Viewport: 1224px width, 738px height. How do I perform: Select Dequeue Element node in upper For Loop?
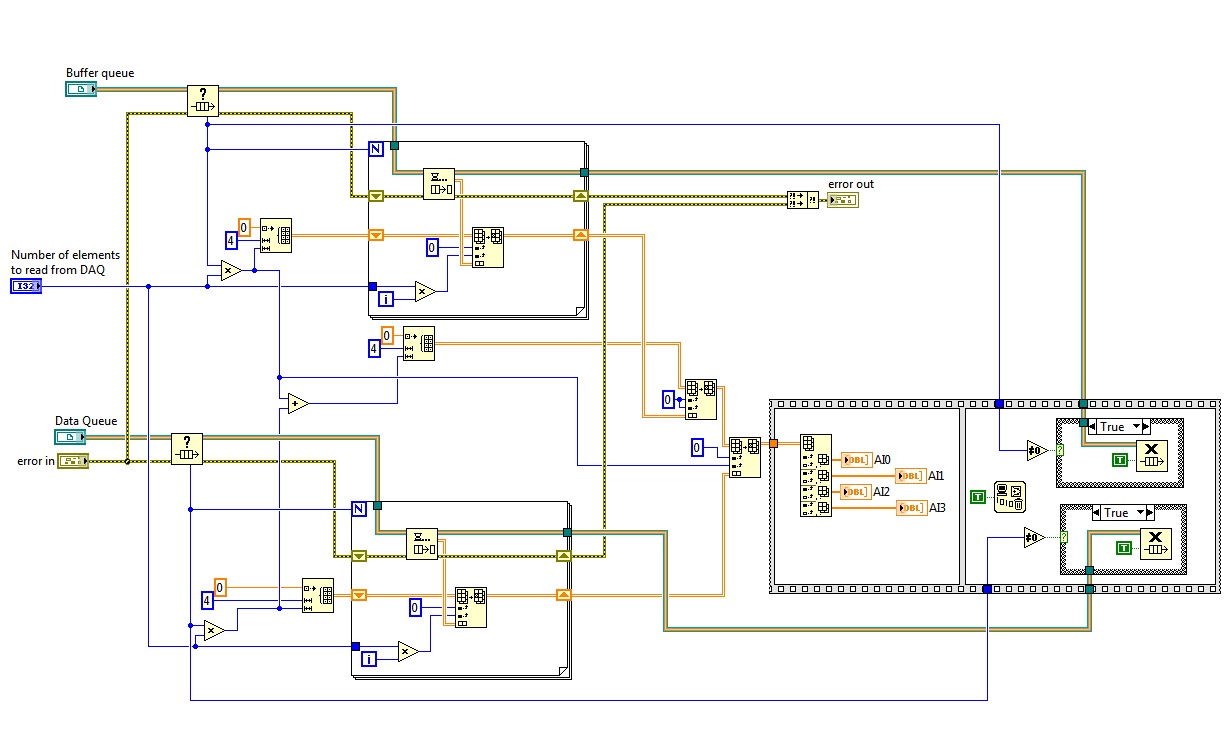[439, 184]
